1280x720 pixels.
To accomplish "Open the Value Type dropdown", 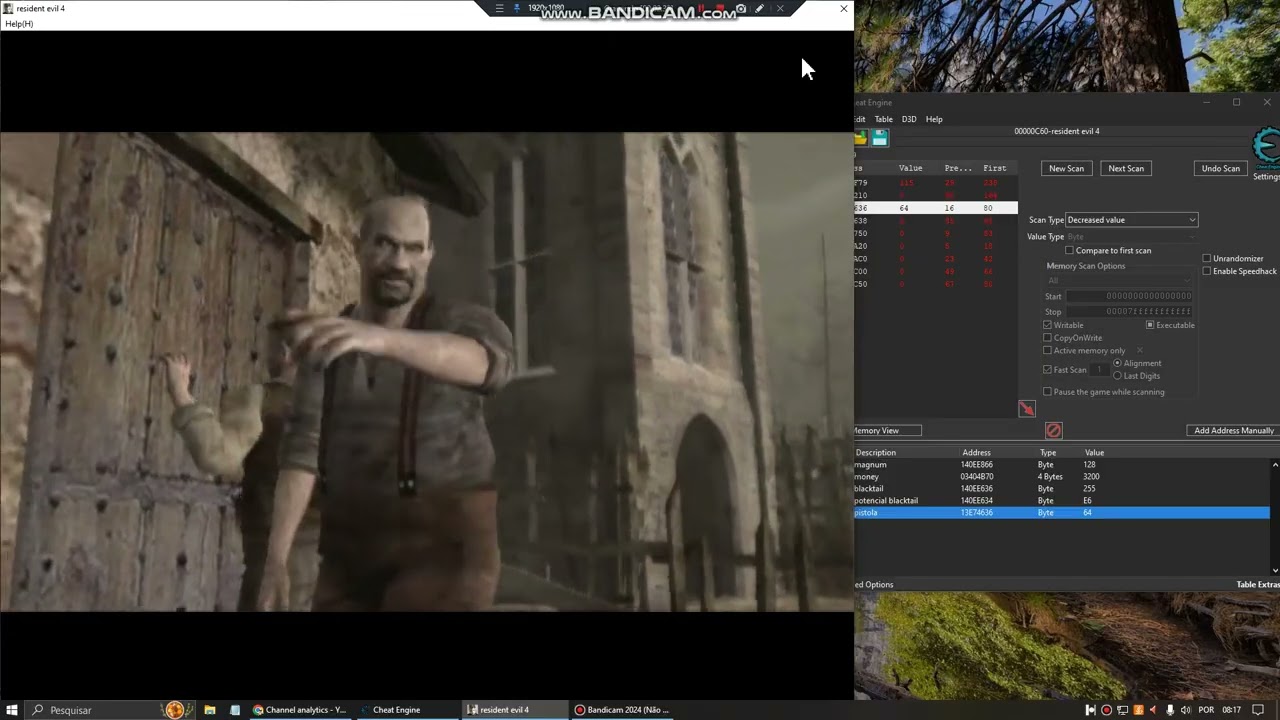I will click(1132, 237).
